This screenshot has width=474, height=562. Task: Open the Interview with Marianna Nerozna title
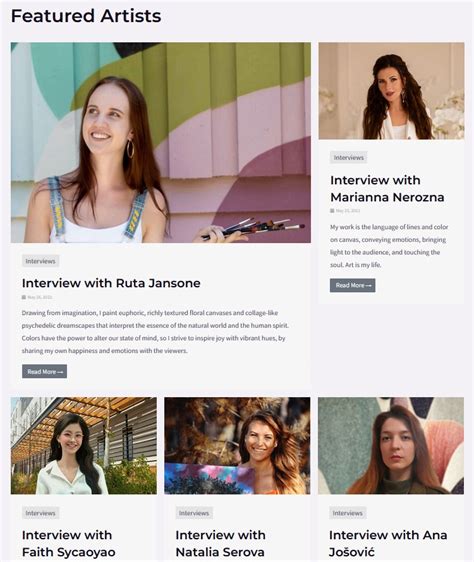pyautogui.click(x=387, y=189)
